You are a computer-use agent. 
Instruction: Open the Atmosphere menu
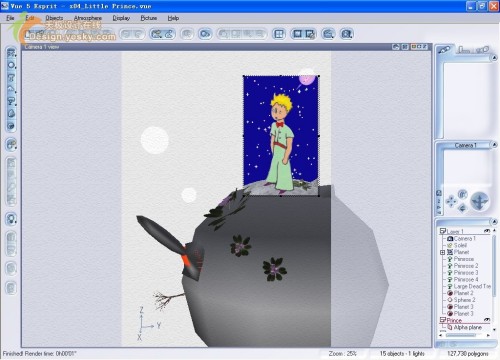click(x=88, y=18)
